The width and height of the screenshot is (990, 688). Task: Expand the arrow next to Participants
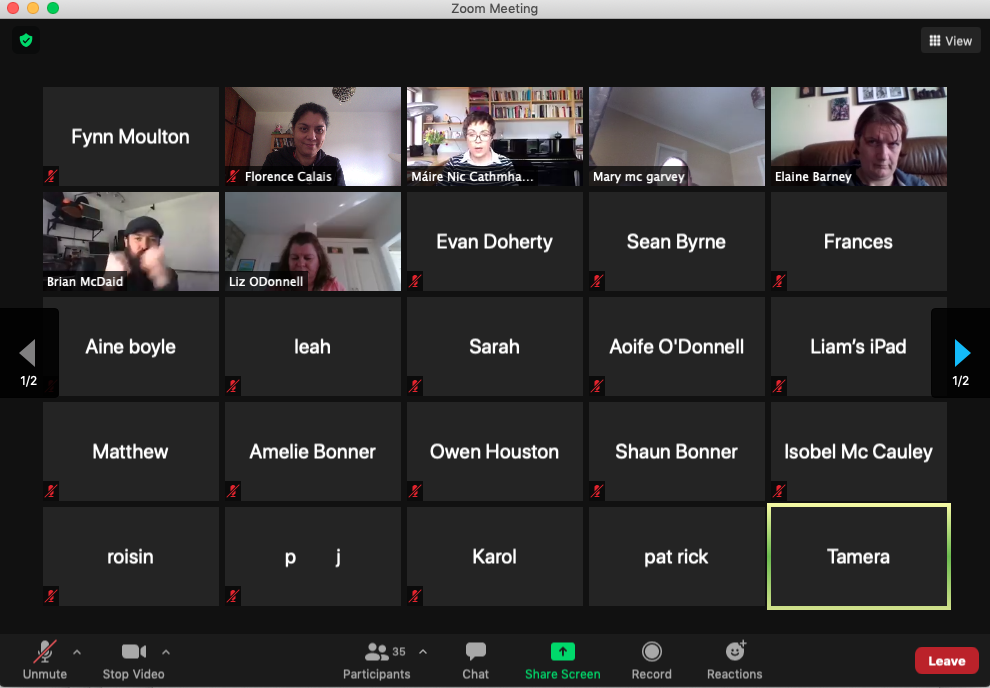point(423,652)
